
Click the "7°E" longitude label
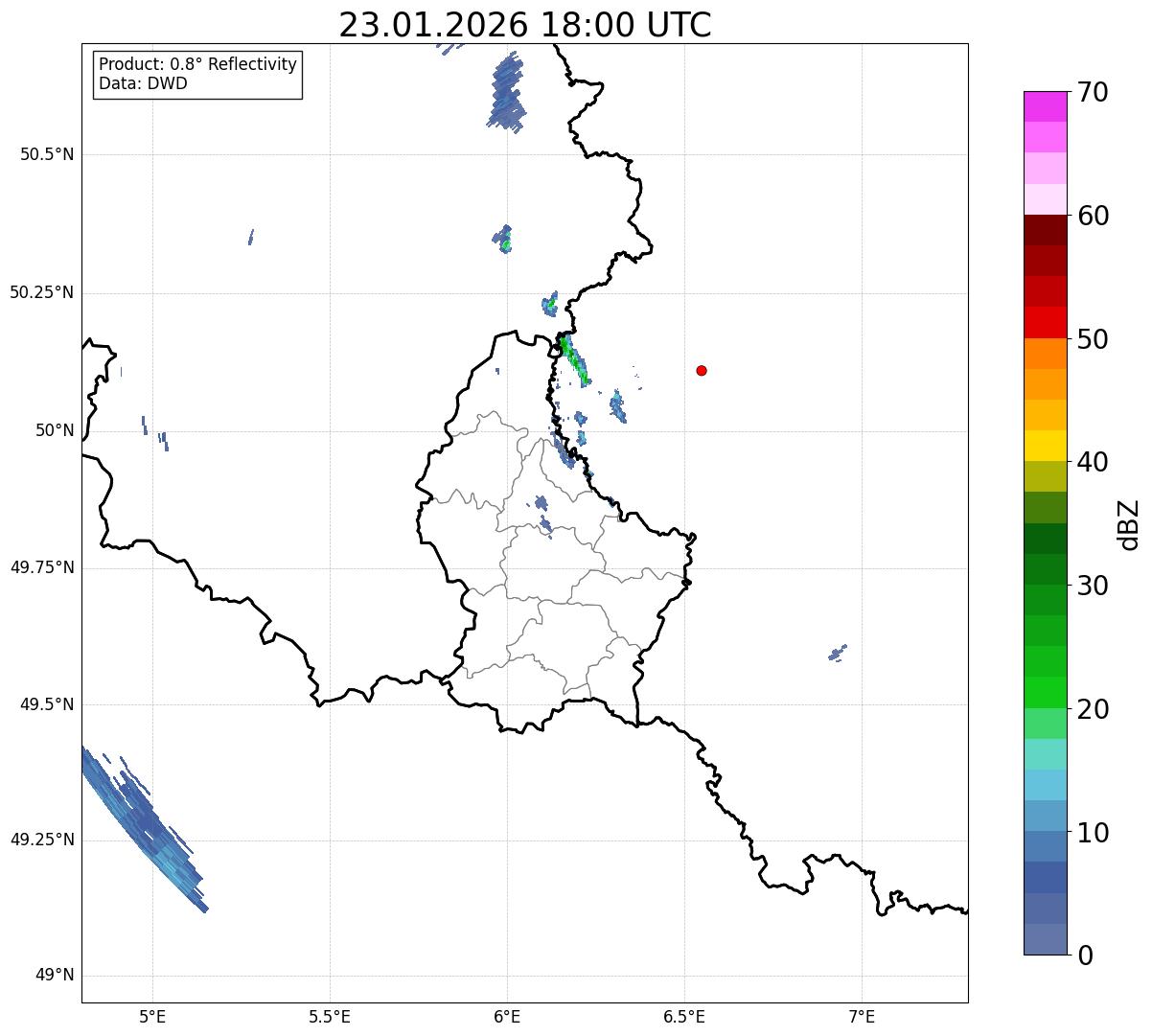[x=862, y=1016]
